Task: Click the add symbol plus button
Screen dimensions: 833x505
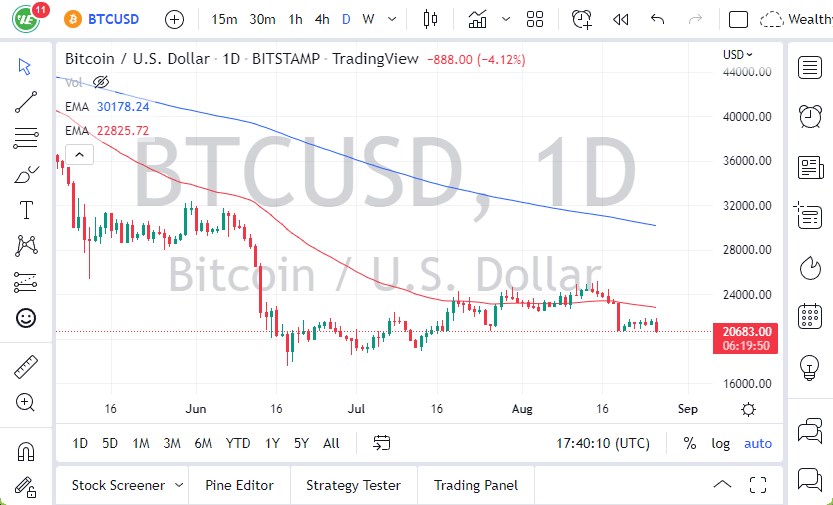Action: [174, 20]
